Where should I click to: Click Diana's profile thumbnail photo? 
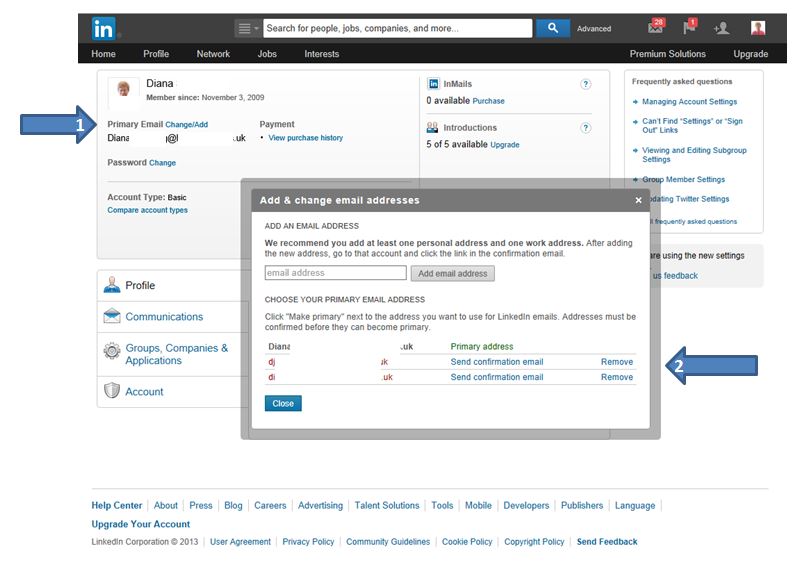click(123, 90)
